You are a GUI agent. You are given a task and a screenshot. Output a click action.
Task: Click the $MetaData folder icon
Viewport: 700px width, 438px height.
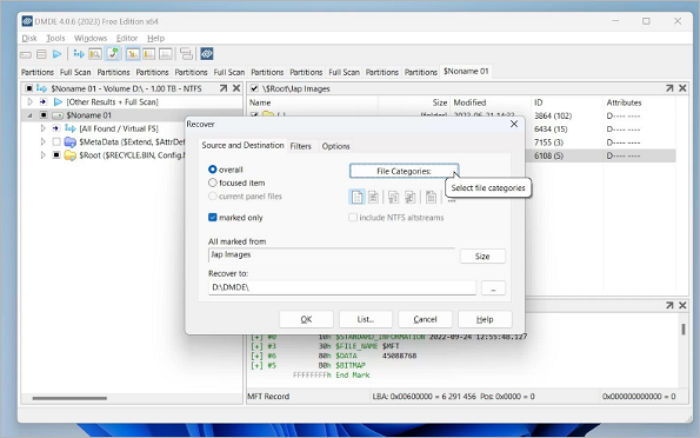[69, 142]
